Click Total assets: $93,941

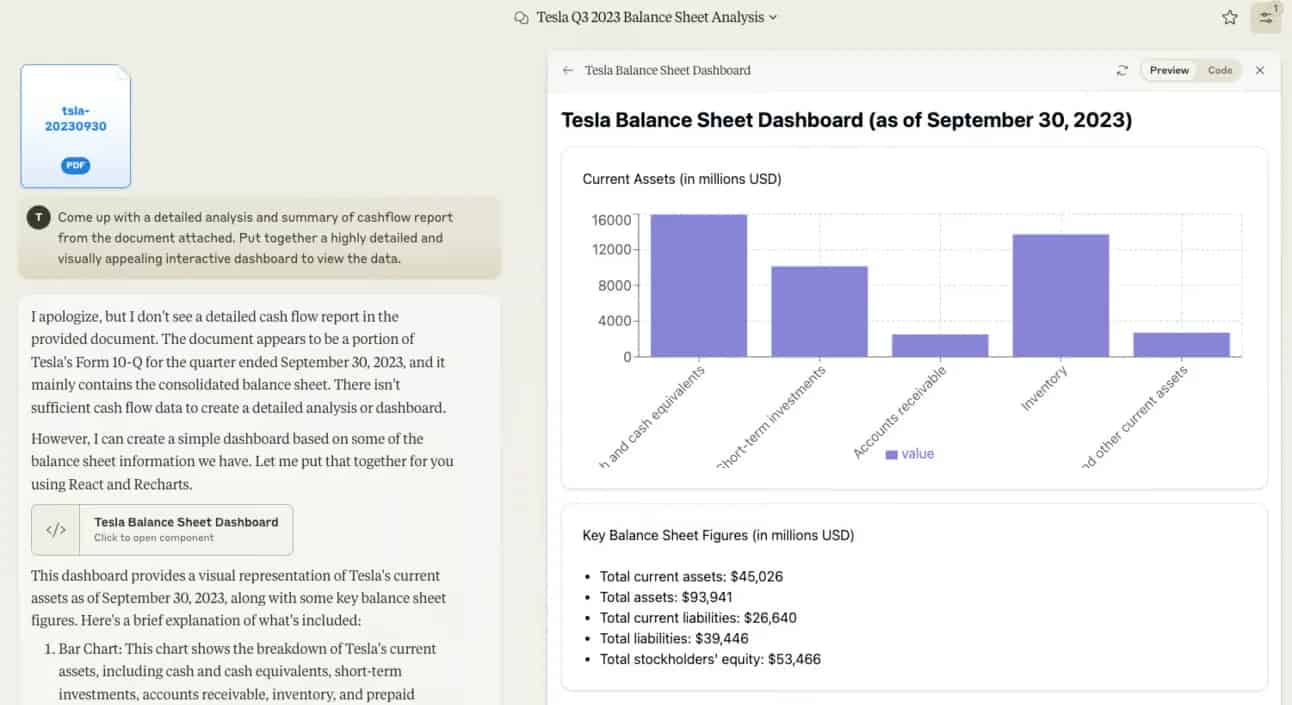(667, 597)
